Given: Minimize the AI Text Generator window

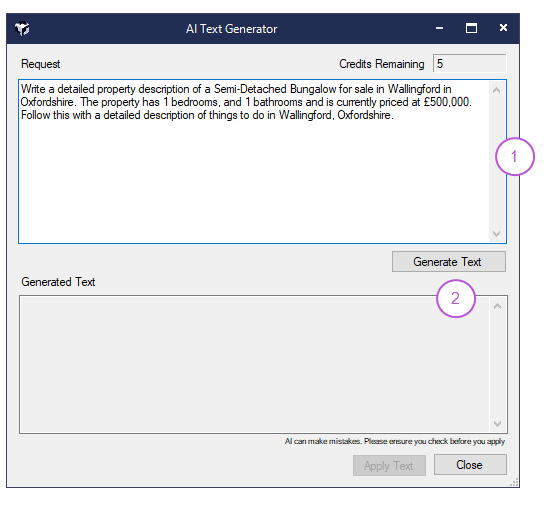Looking at the screenshot, I should coord(439,28).
